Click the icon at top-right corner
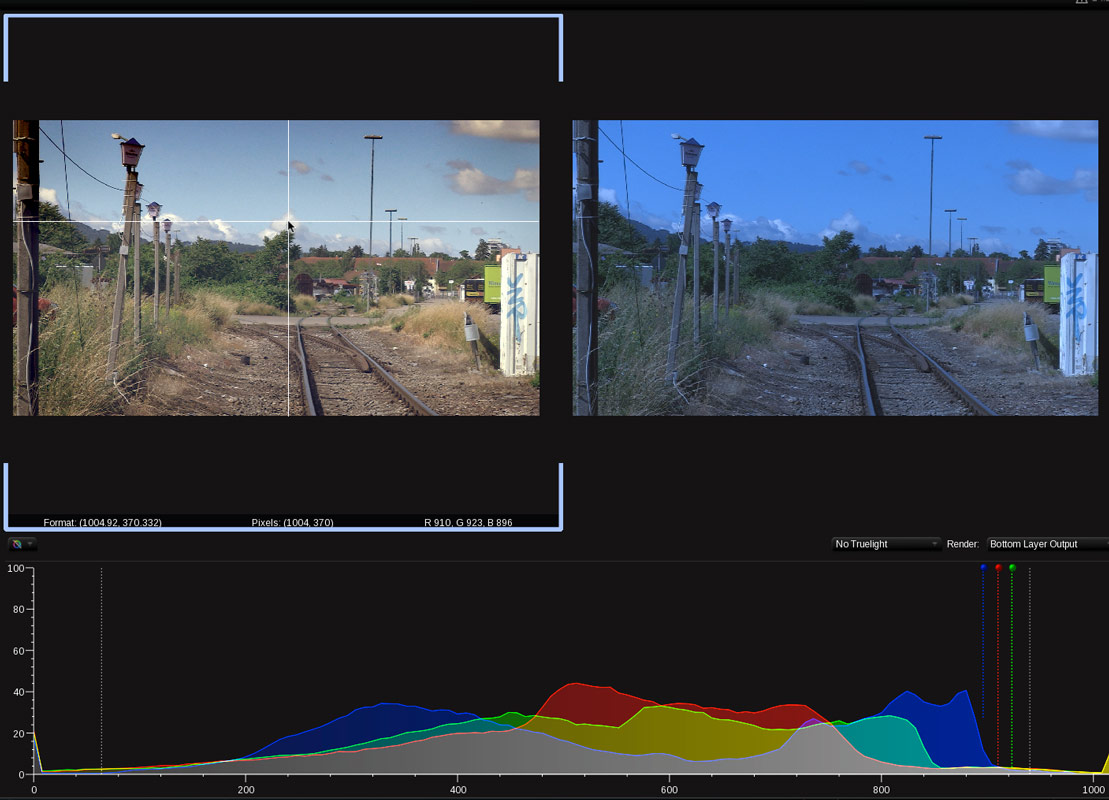 pyautogui.click(x=1082, y=3)
